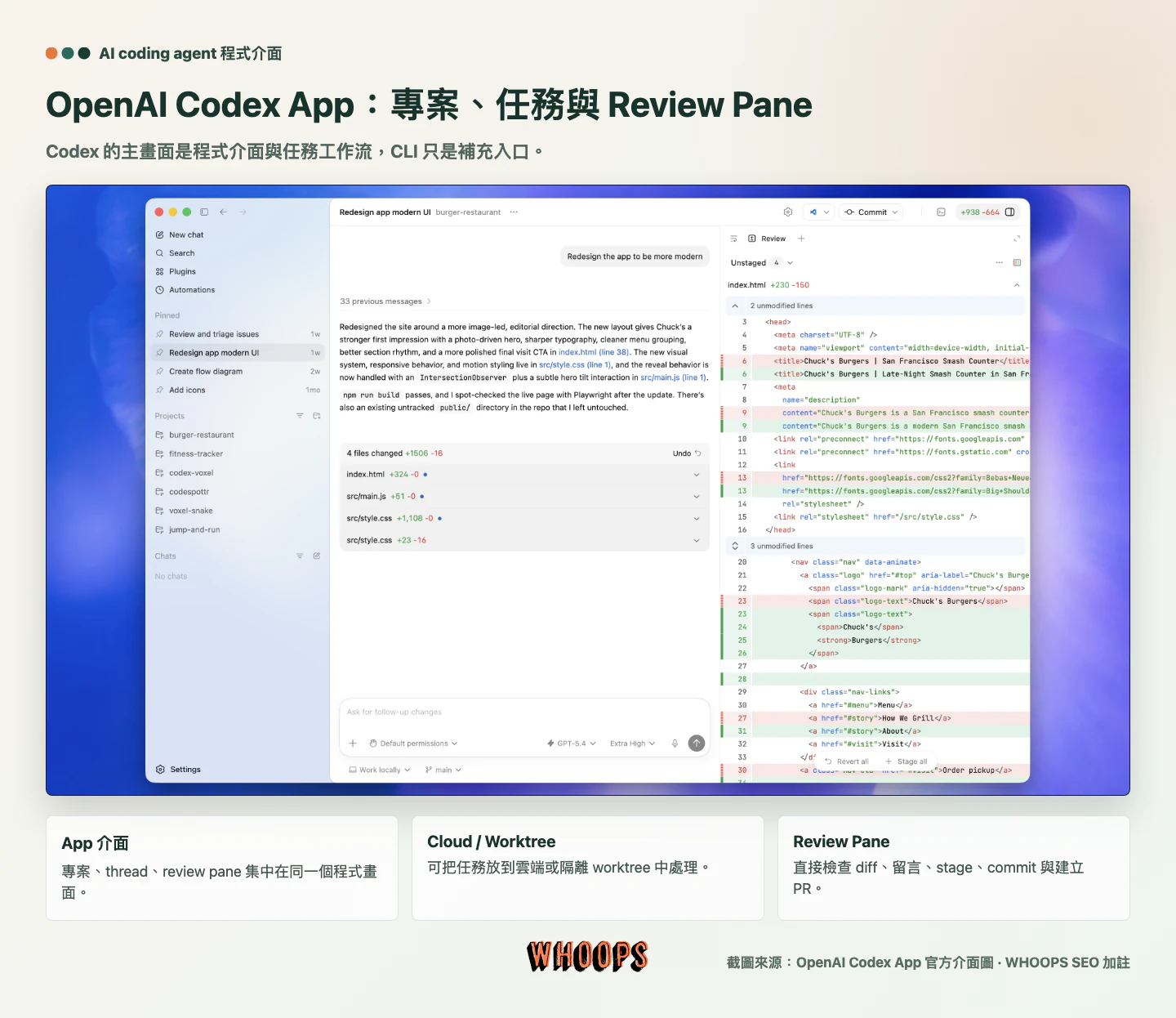The image size is (1176, 1018).
Task: Click the add project folder icon
Action: [317, 416]
